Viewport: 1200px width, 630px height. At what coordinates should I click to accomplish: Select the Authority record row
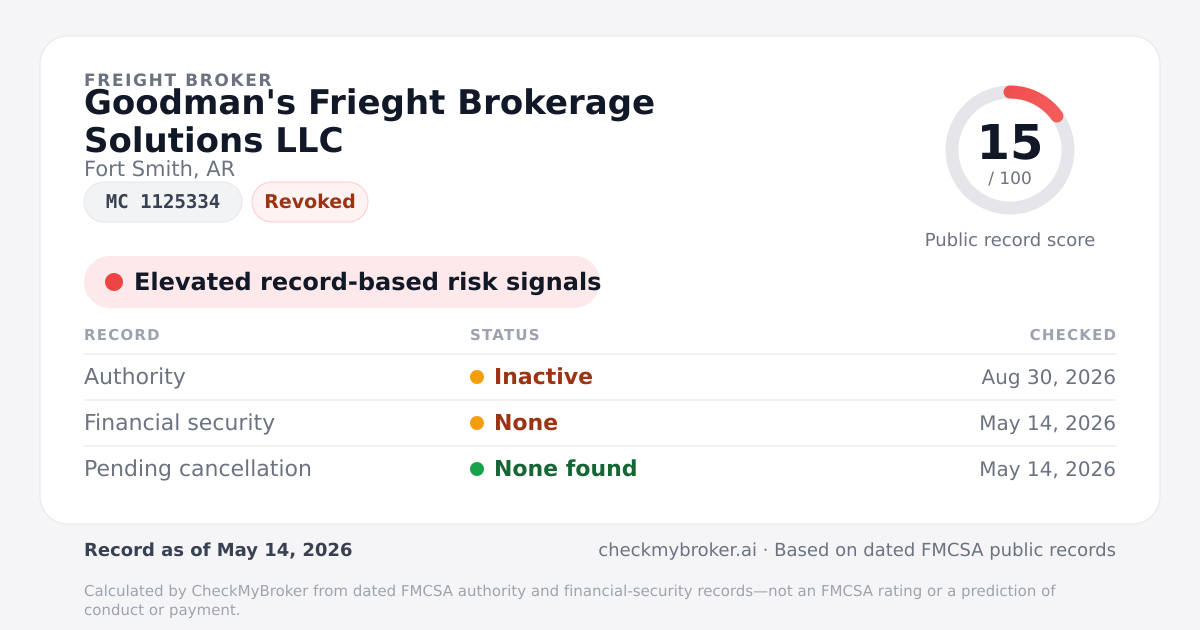[600, 377]
